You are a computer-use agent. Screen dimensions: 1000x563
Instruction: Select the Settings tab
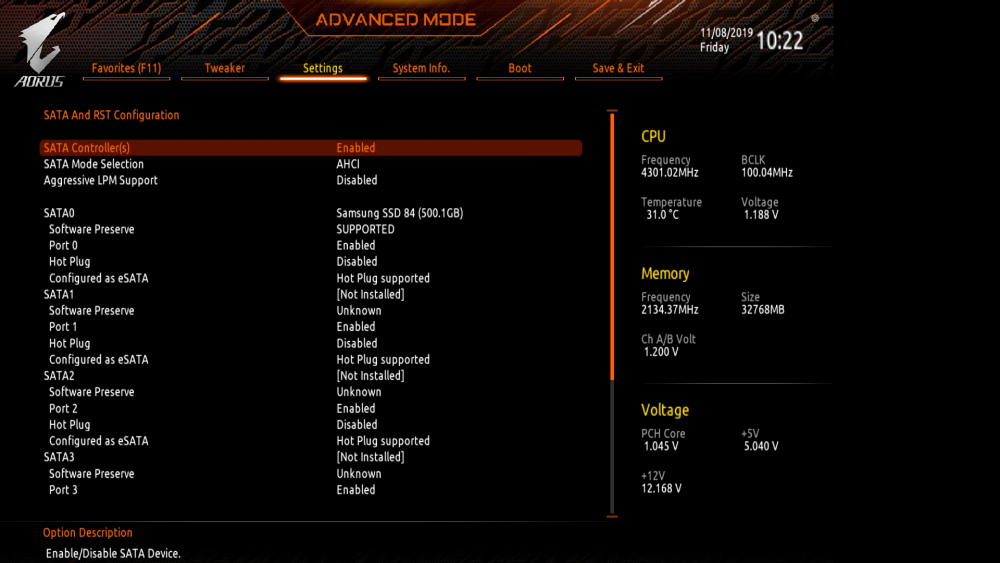point(323,68)
